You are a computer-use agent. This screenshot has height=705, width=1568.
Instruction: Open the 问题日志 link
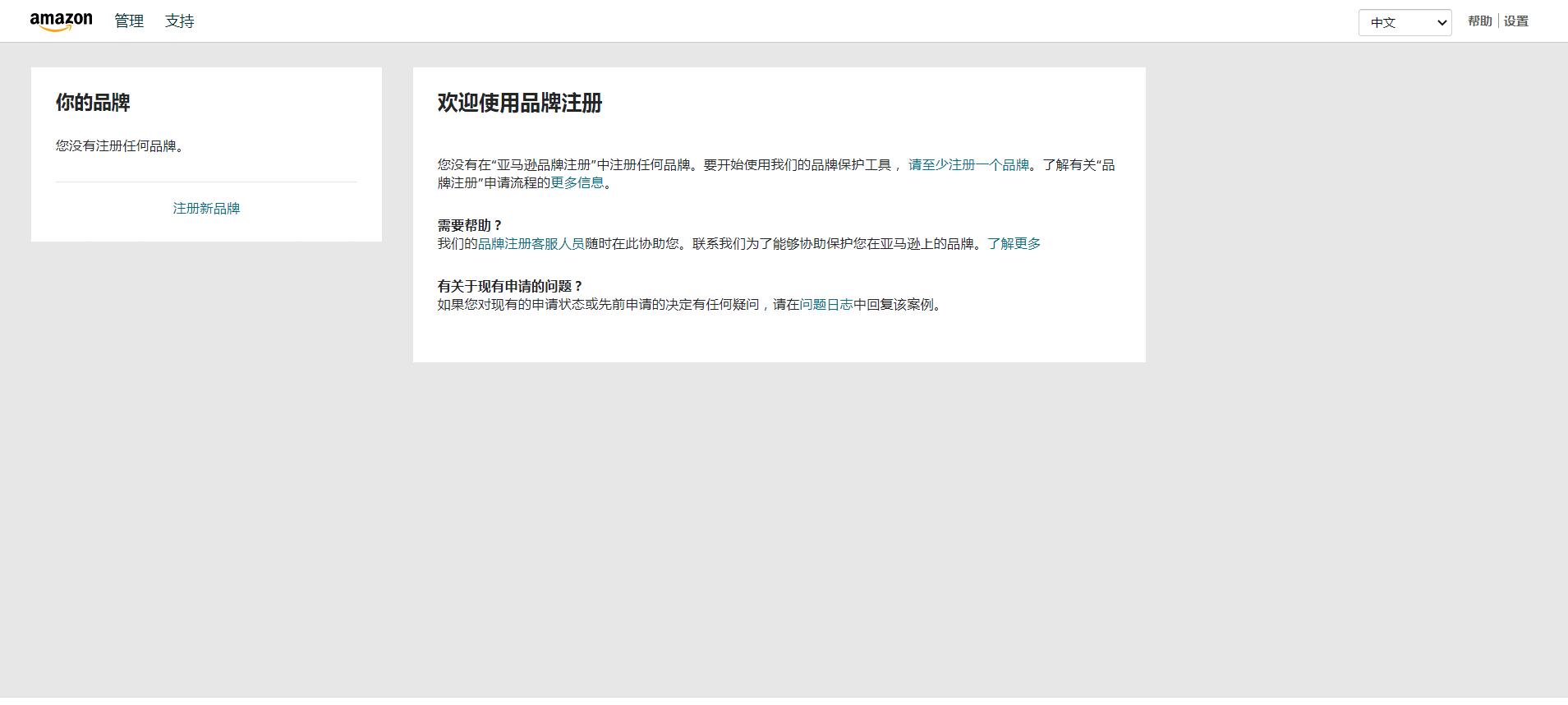point(825,305)
